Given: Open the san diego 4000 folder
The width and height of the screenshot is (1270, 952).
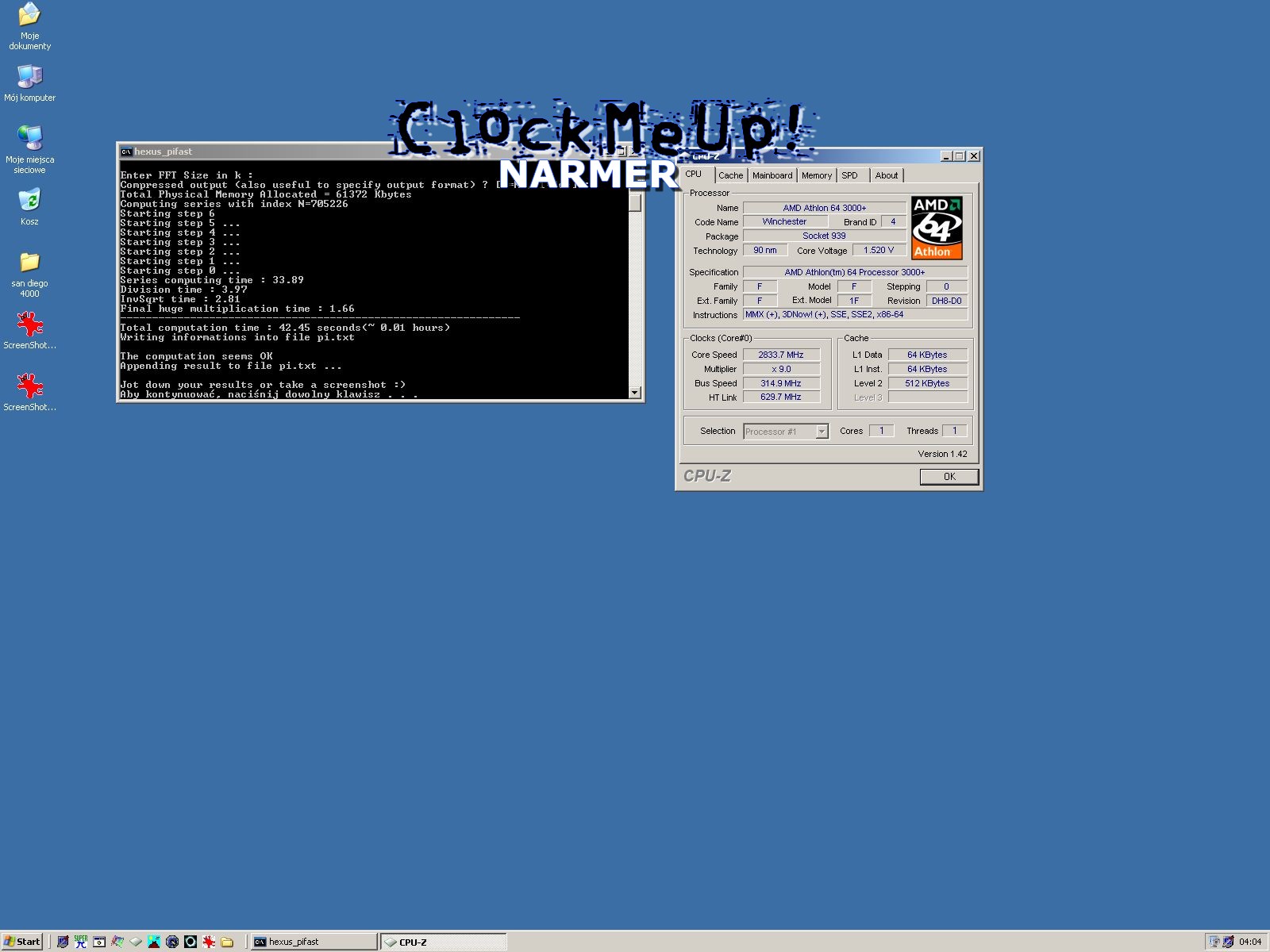Looking at the screenshot, I should point(29,274).
